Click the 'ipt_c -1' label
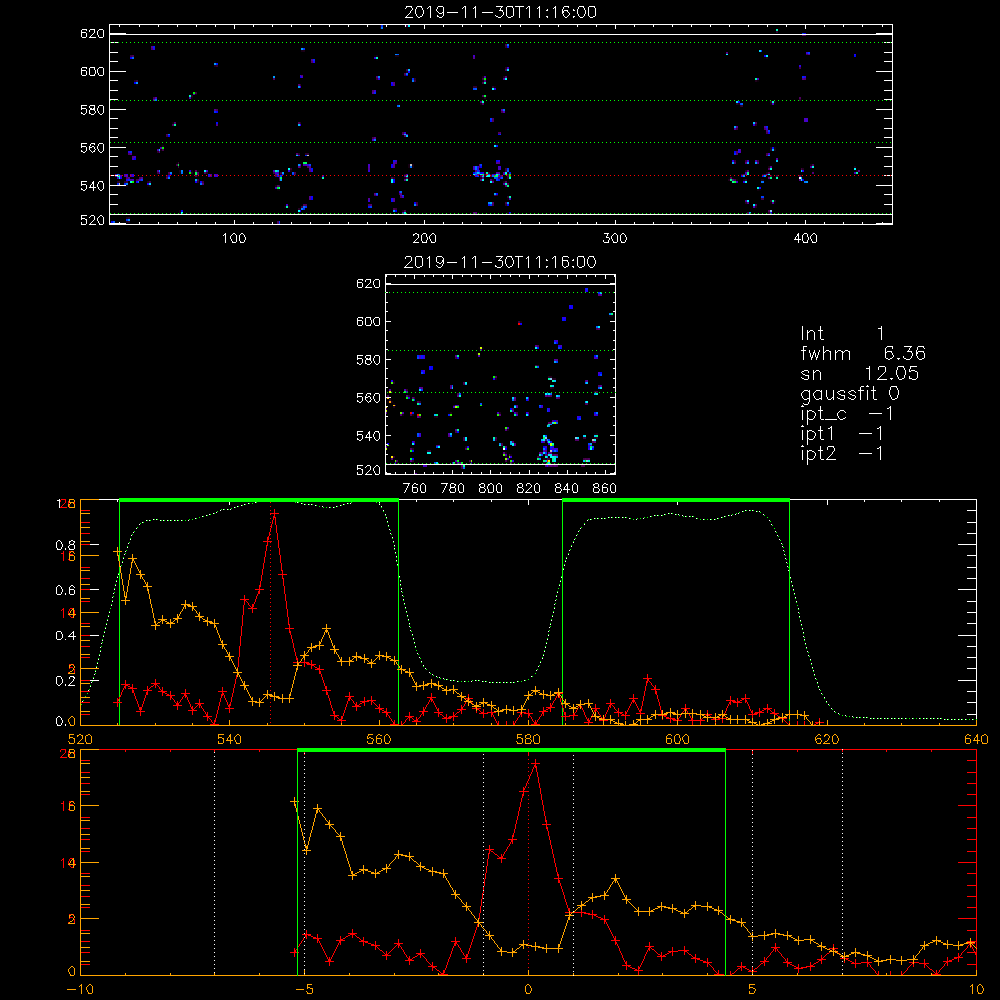The image size is (1000, 1000). [x=847, y=415]
